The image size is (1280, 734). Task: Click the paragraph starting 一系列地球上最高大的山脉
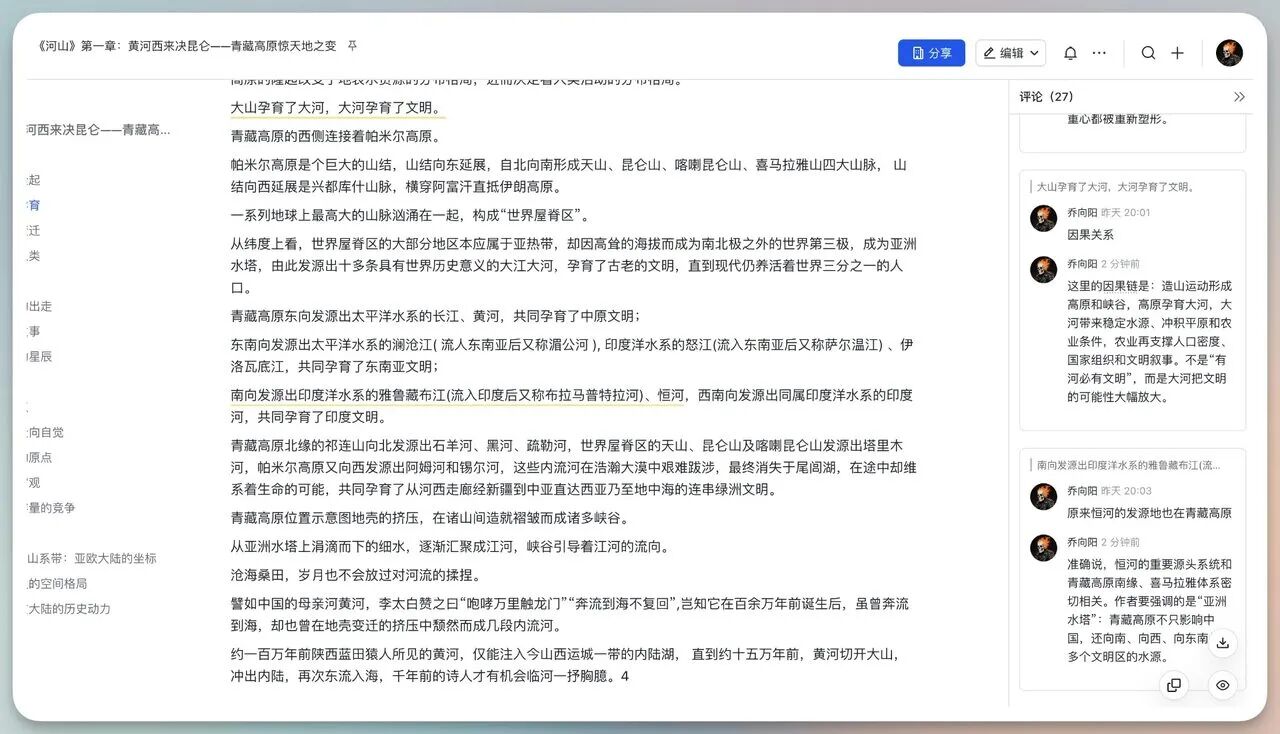(410, 215)
